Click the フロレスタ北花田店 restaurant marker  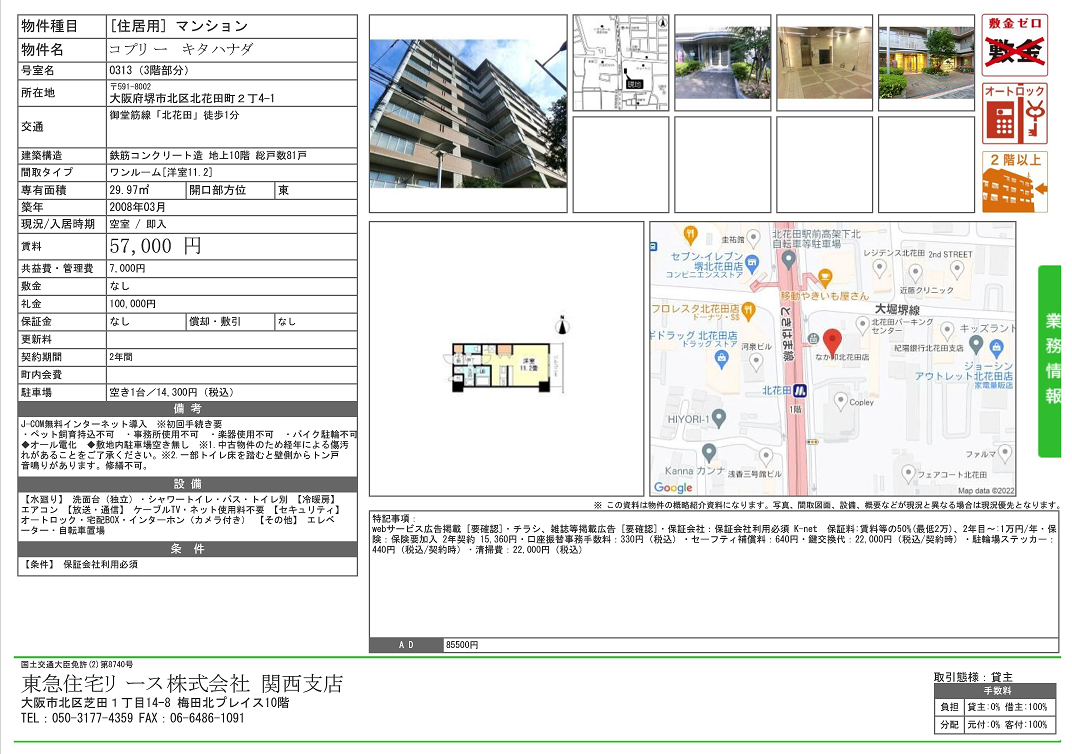(749, 310)
